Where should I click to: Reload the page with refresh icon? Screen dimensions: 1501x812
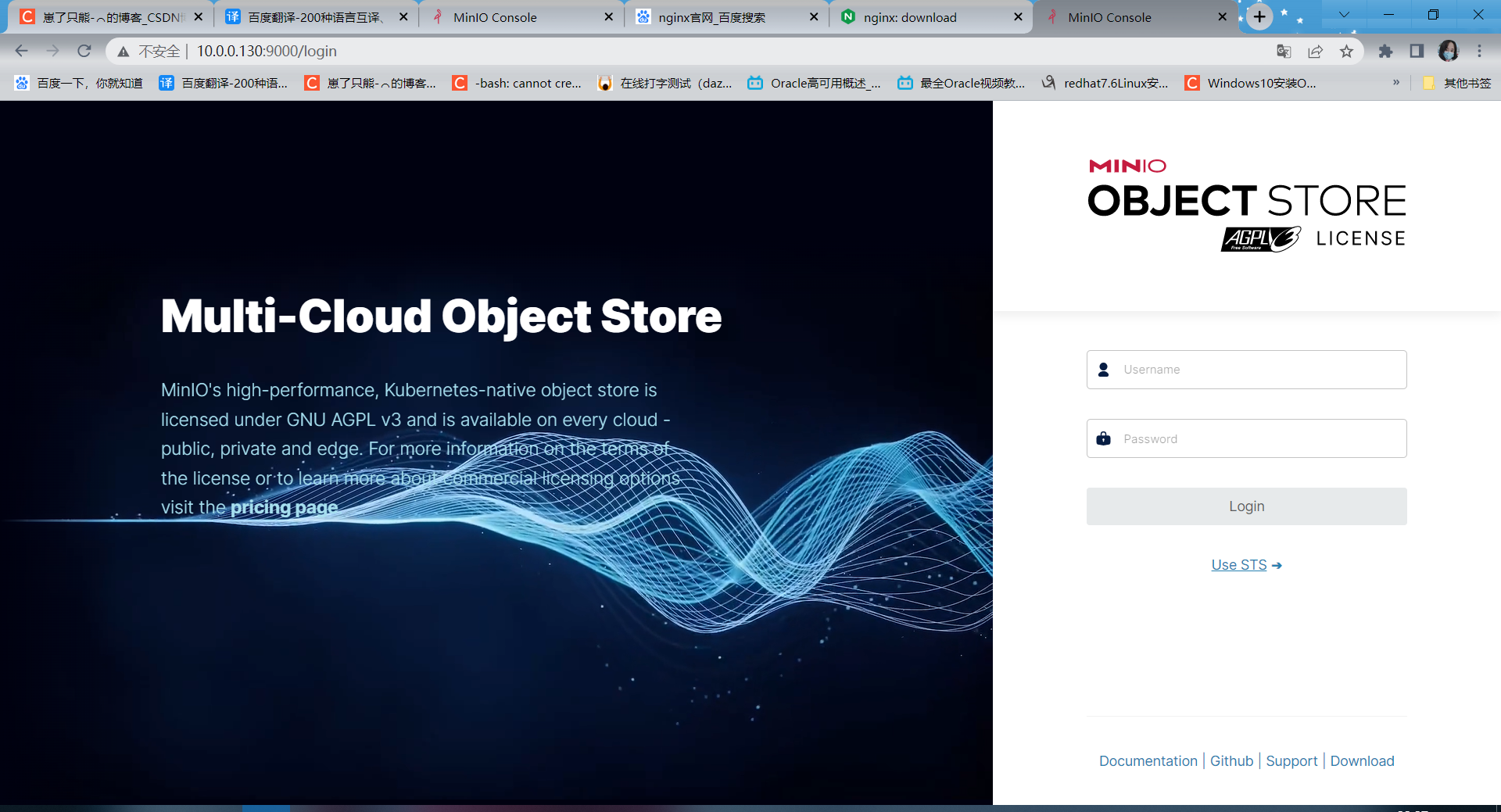(x=84, y=51)
